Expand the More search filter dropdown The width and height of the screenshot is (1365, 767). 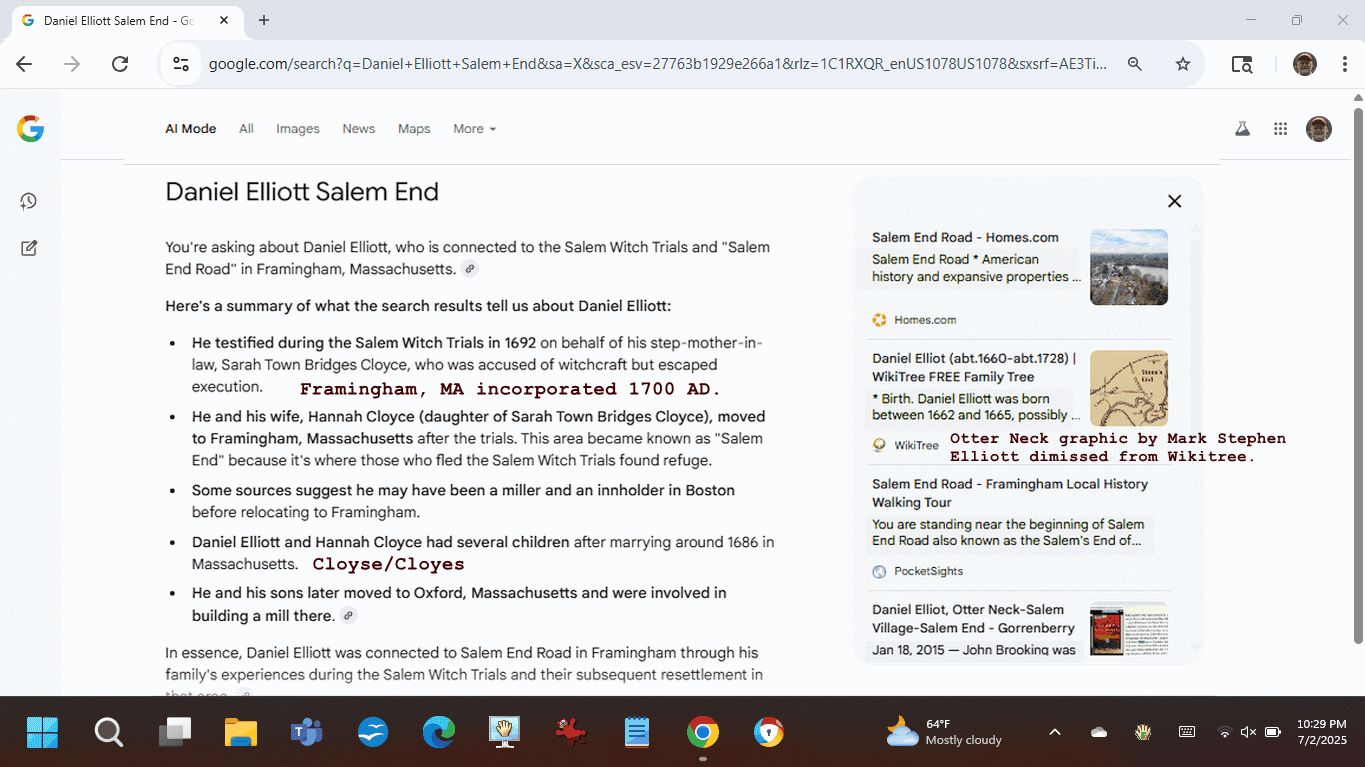474,129
